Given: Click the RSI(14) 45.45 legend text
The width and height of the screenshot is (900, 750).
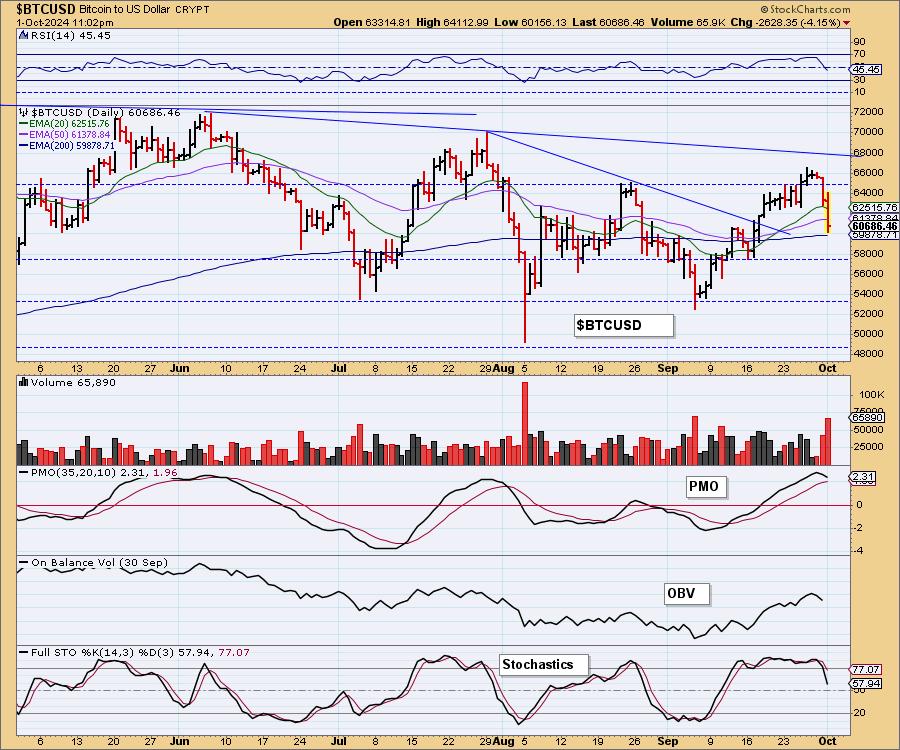Looking at the screenshot, I should coord(71,35).
